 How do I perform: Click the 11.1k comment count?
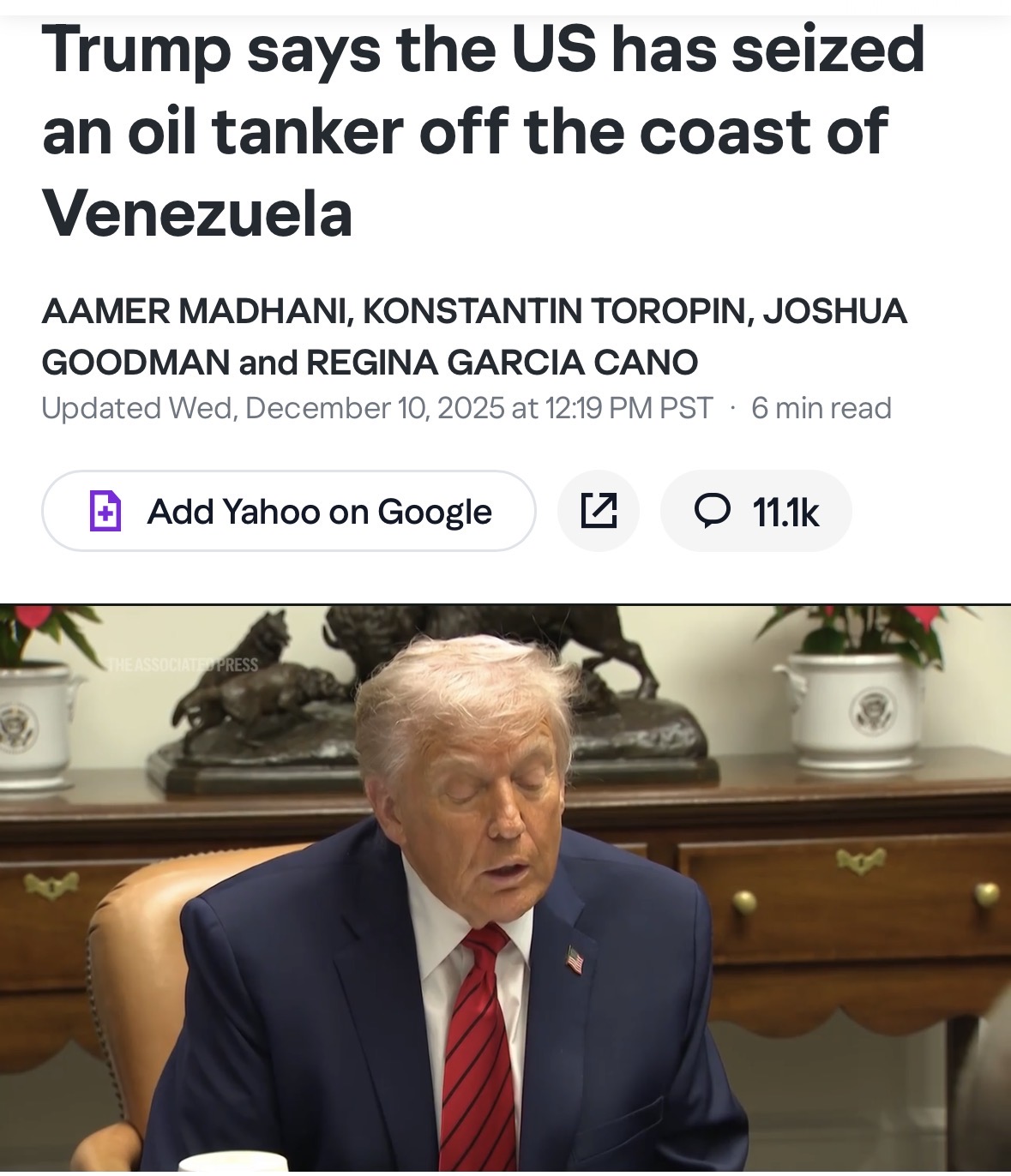tap(785, 513)
